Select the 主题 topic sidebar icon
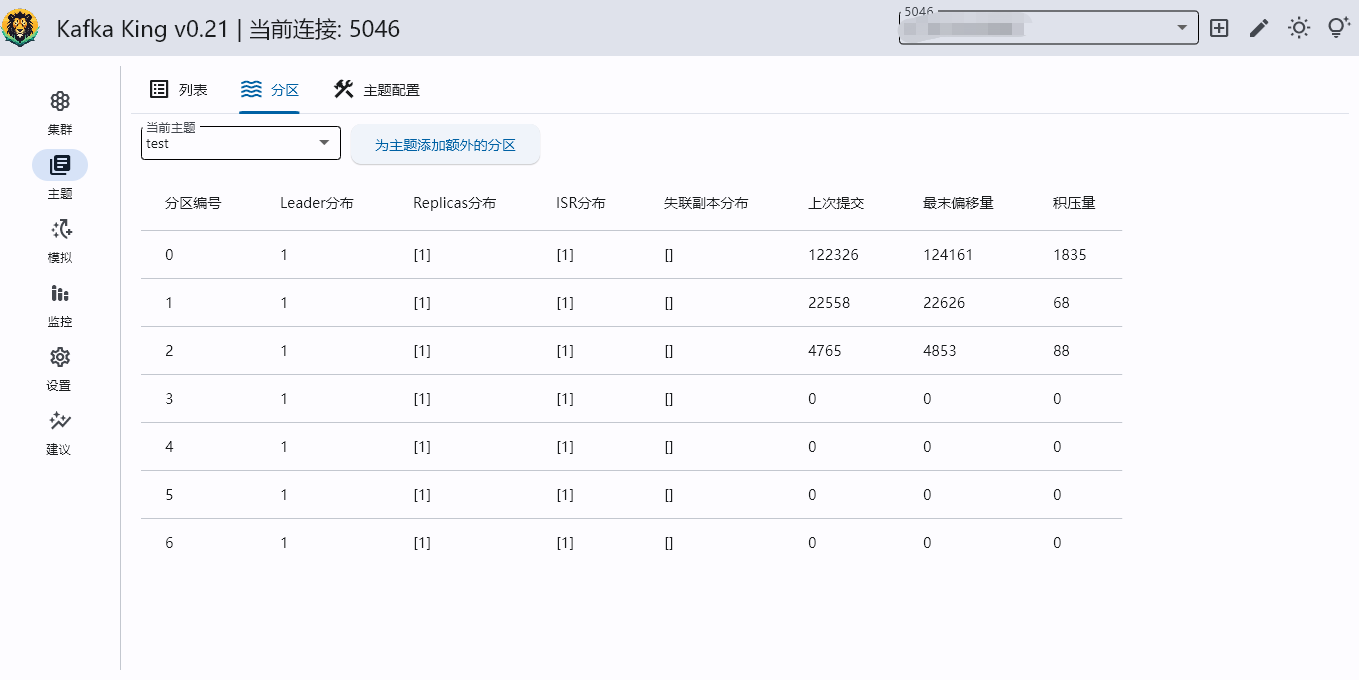This screenshot has height=680, width=1359. pos(60,165)
